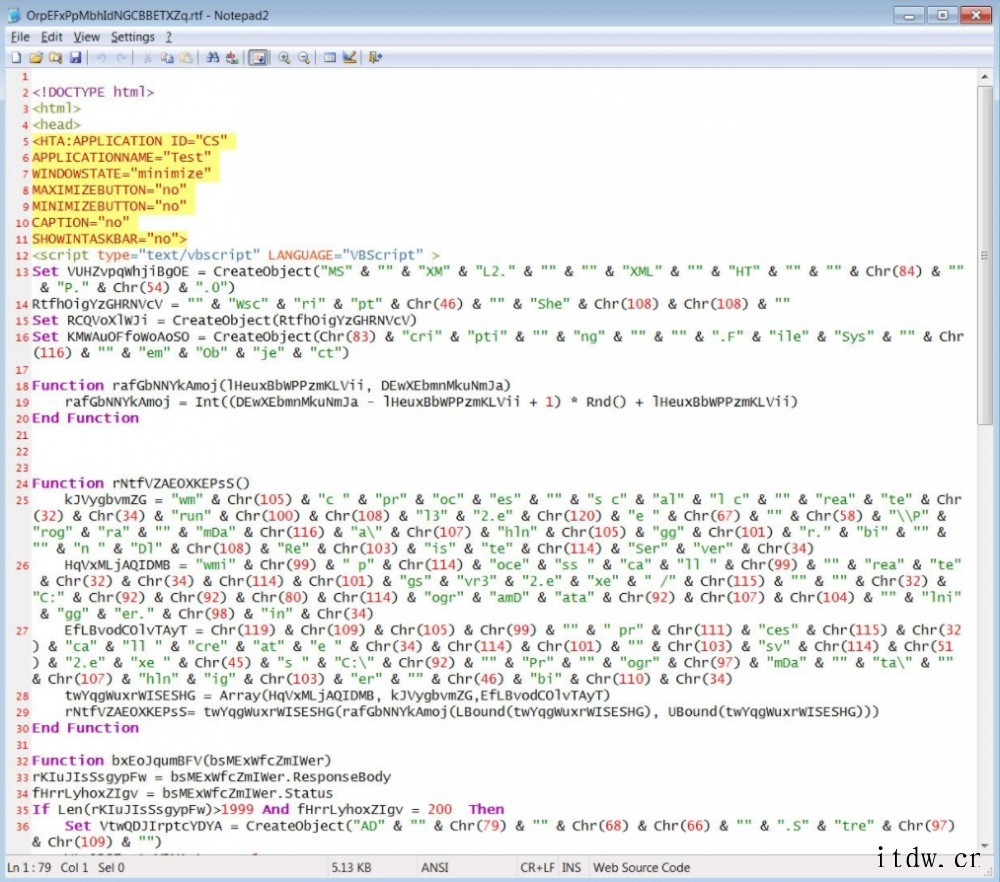
Task: Open the Edit menu
Action: [52, 37]
